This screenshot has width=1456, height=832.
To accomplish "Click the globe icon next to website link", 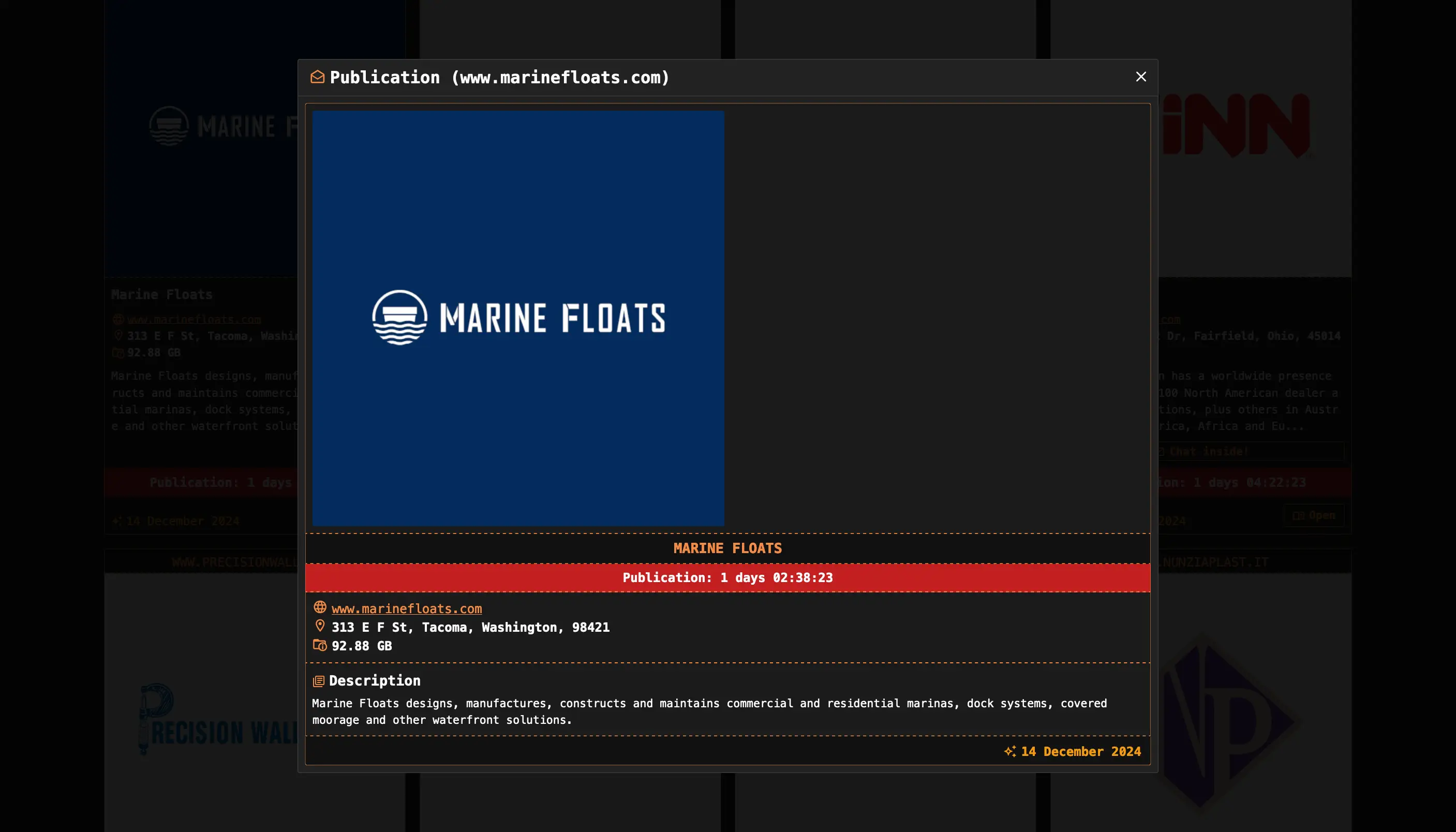I will [x=320, y=607].
